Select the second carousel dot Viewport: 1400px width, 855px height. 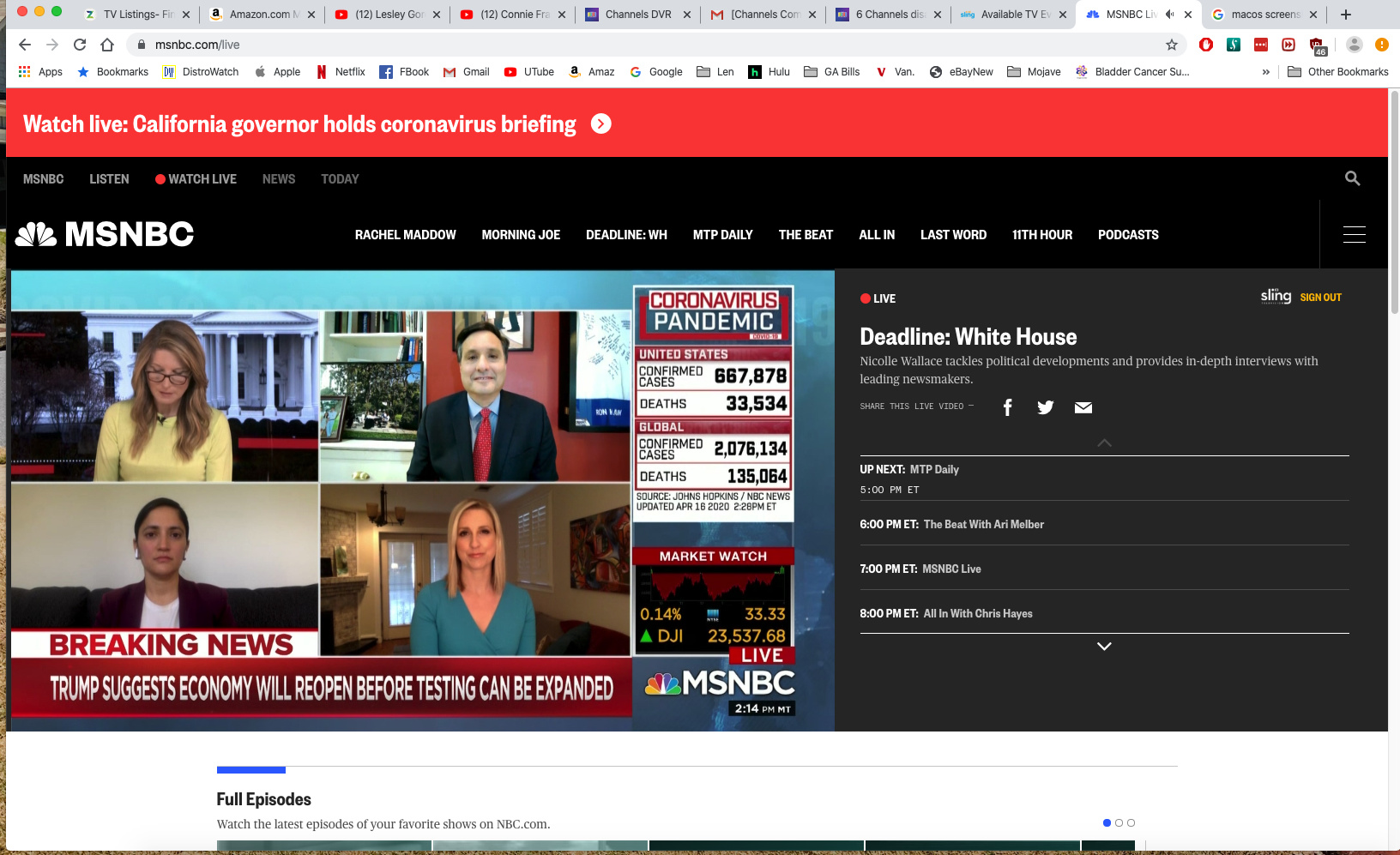point(1119,822)
